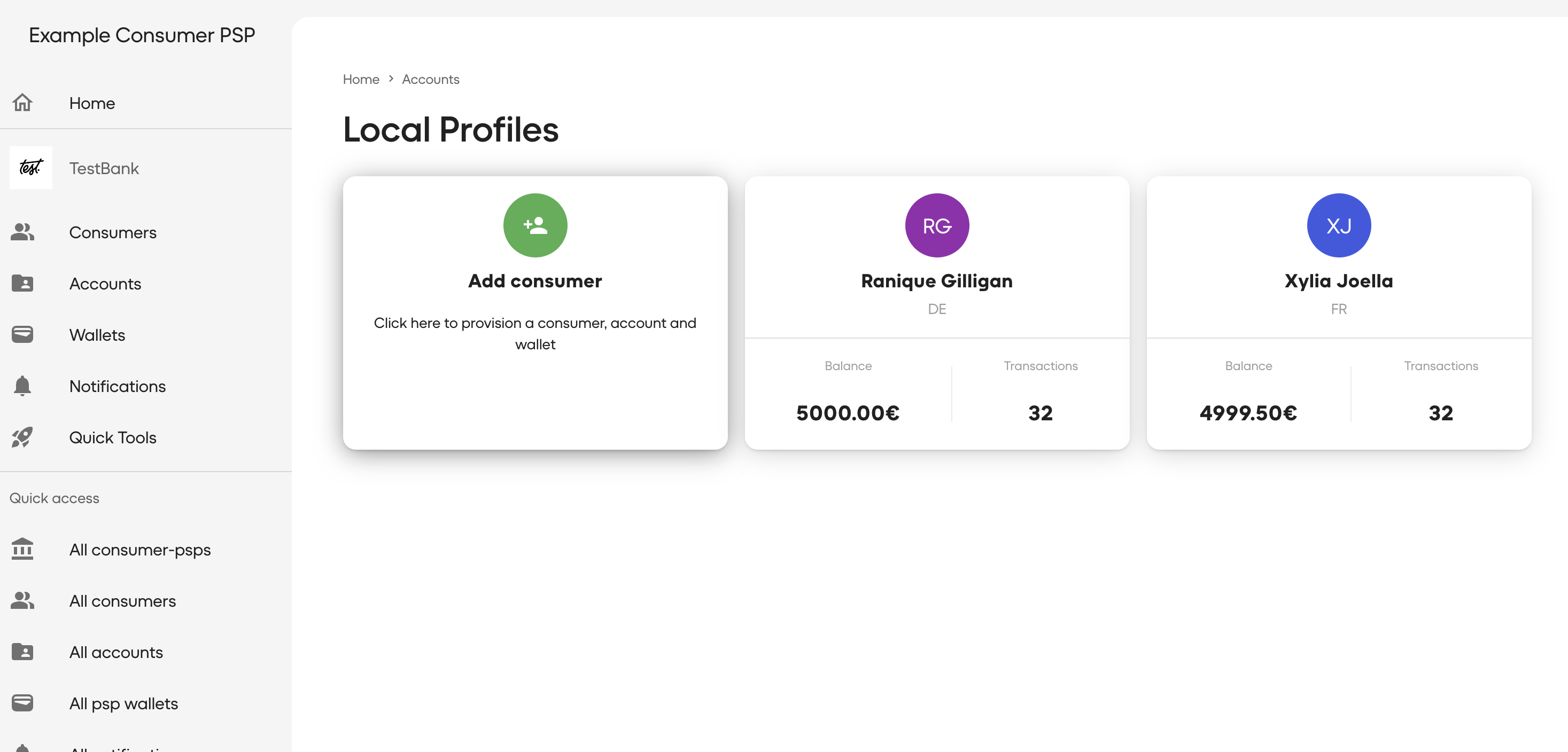Select the All consumers menu entry

click(x=122, y=601)
